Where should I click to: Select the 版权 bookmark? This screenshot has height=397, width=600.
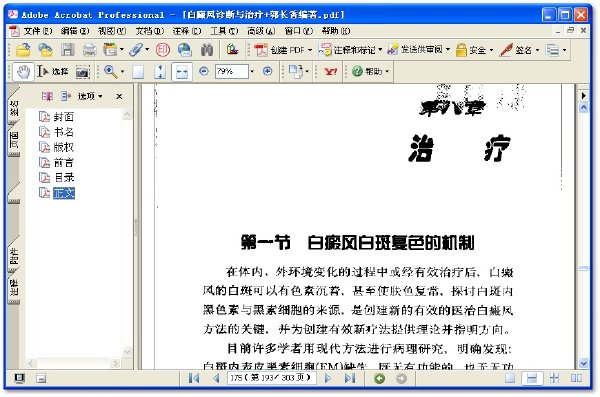[x=57, y=147]
